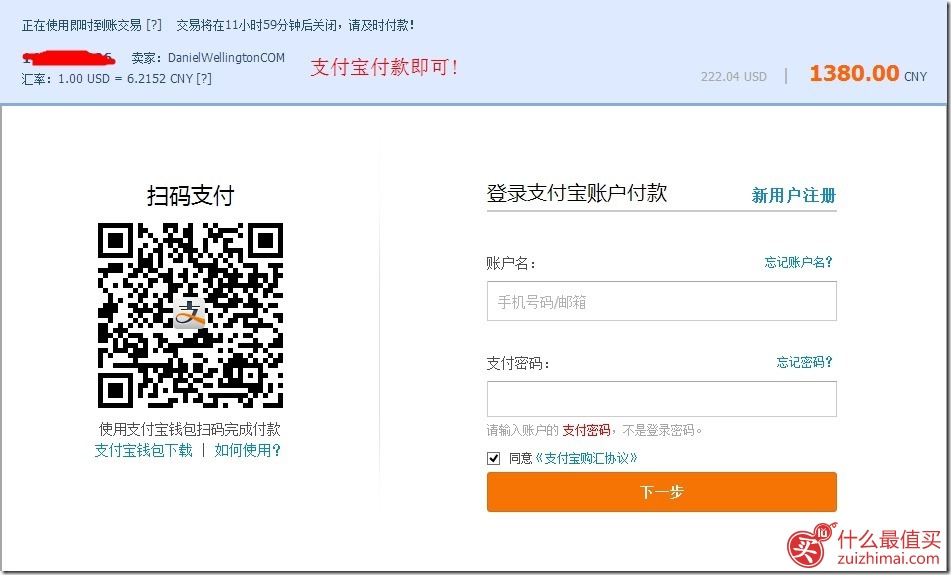
Task: Click the 使用支付宝钱包扫码完成付款 caption
Action: (189, 429)
